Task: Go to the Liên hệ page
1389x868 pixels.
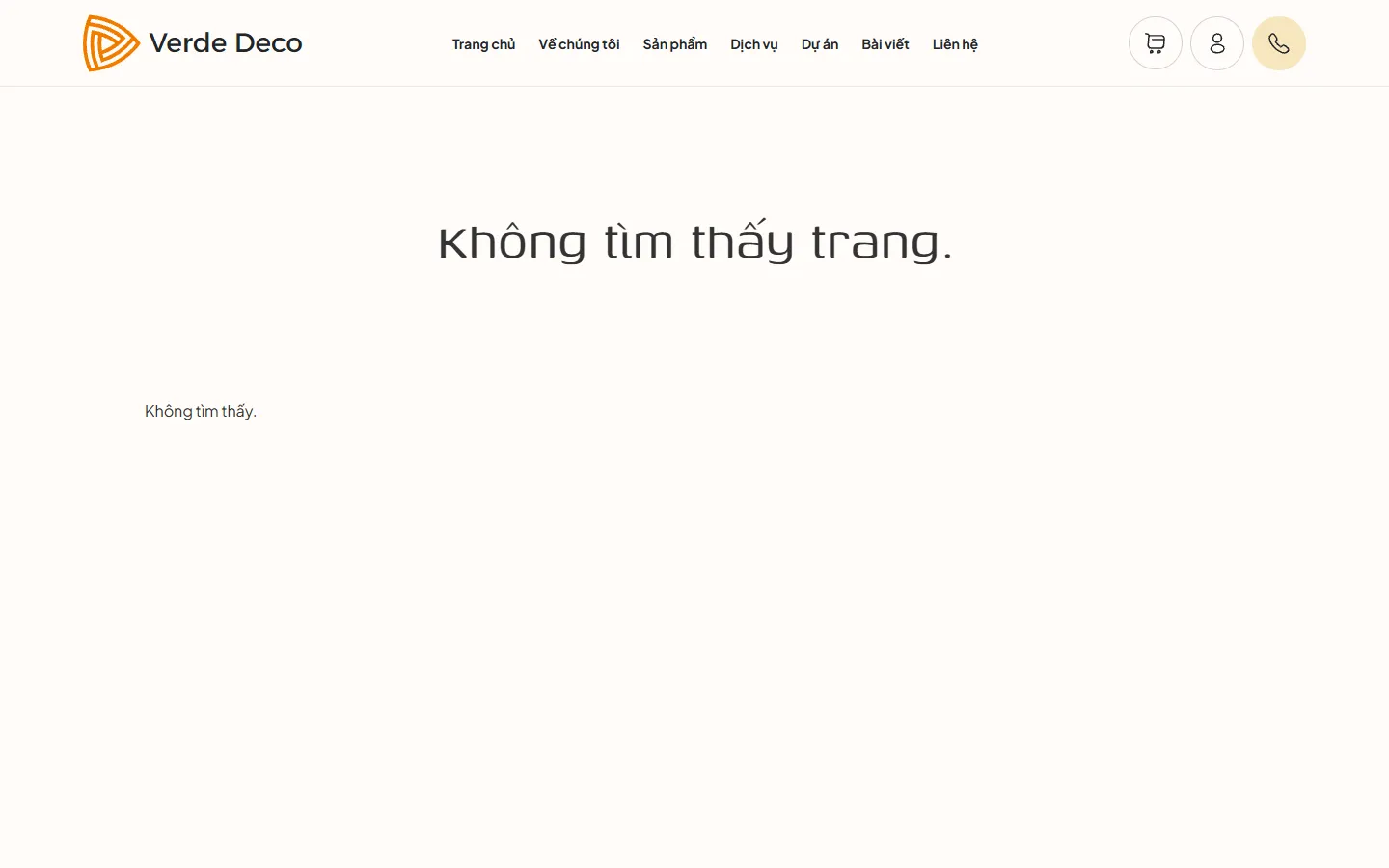Action: (954, 43)
